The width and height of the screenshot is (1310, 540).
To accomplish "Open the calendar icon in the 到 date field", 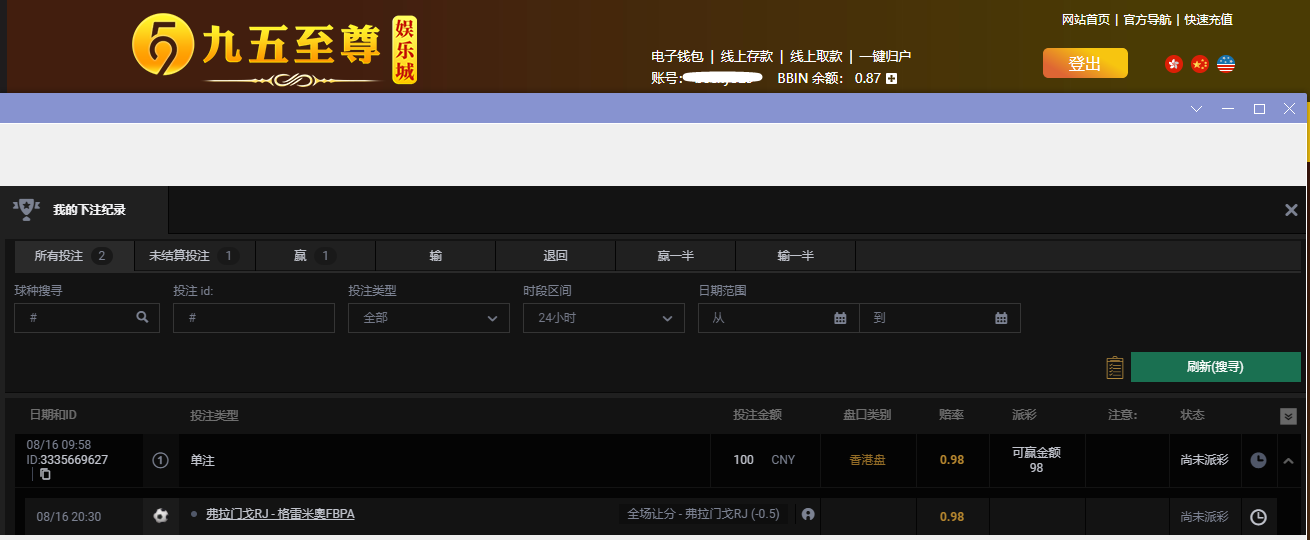I will (1001, 318).
